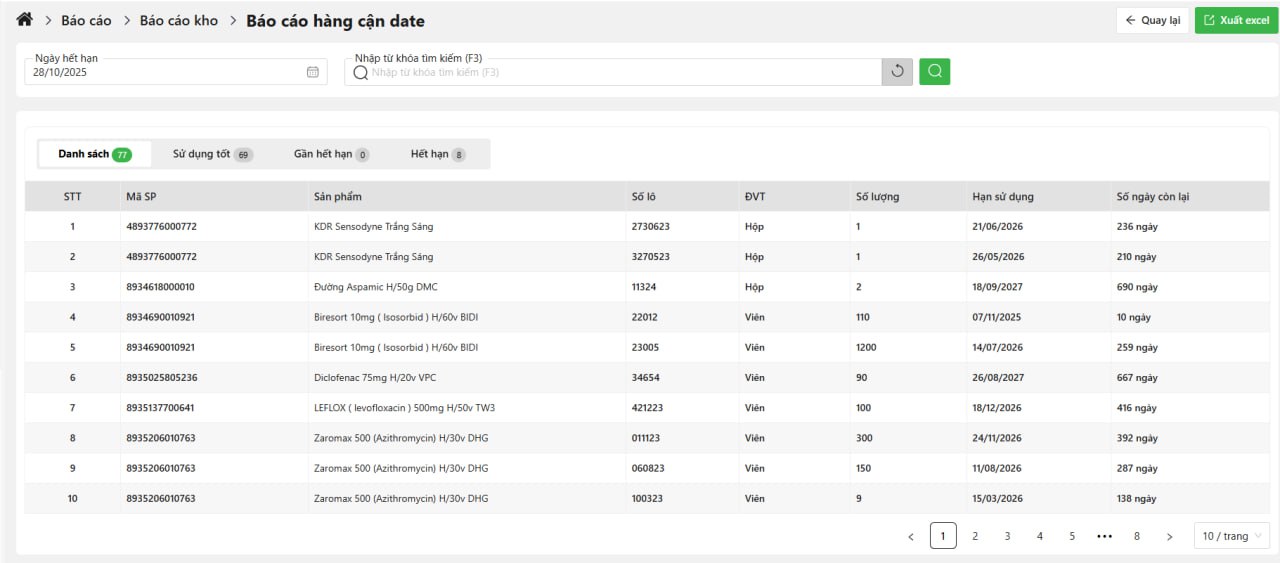Select the Danh sách tab
This screenshot has width=1280, height=563.
[x=94, y=154]
